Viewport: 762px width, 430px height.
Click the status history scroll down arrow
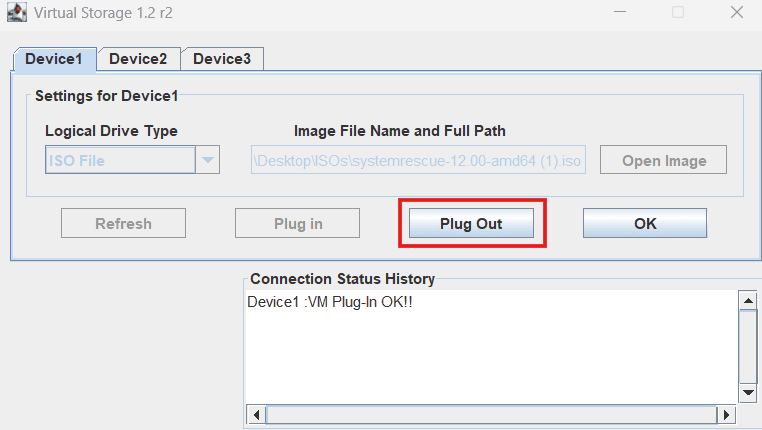click(747, 393)
